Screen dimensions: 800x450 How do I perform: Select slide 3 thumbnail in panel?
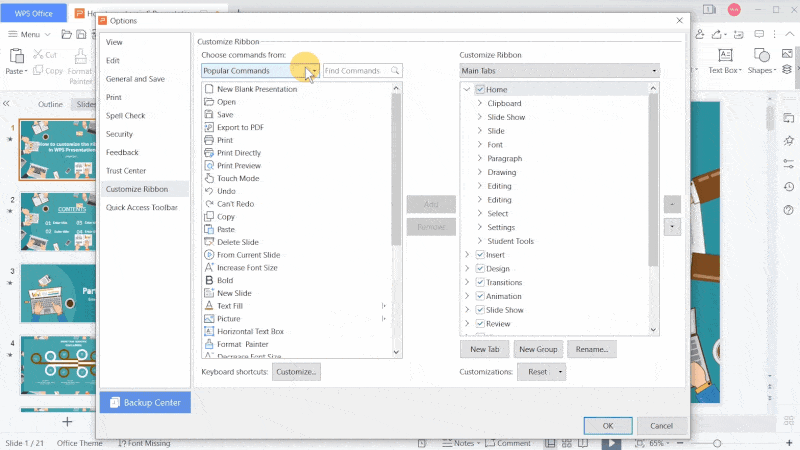point(58,293)
